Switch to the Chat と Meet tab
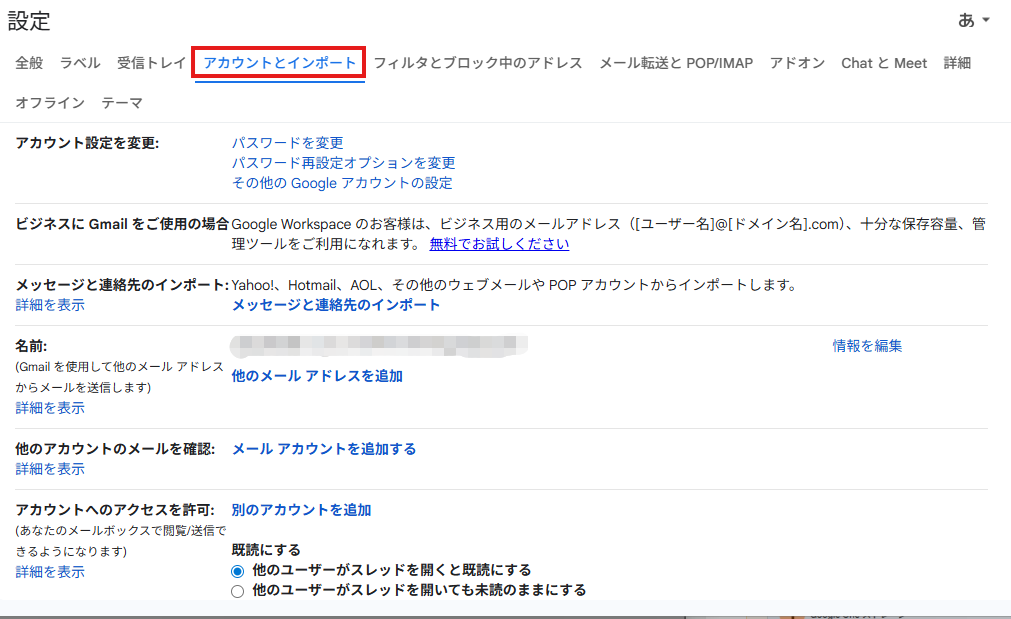Image resolution: width=1011 pixels, height=619 pixels. [x=884, y=62]
